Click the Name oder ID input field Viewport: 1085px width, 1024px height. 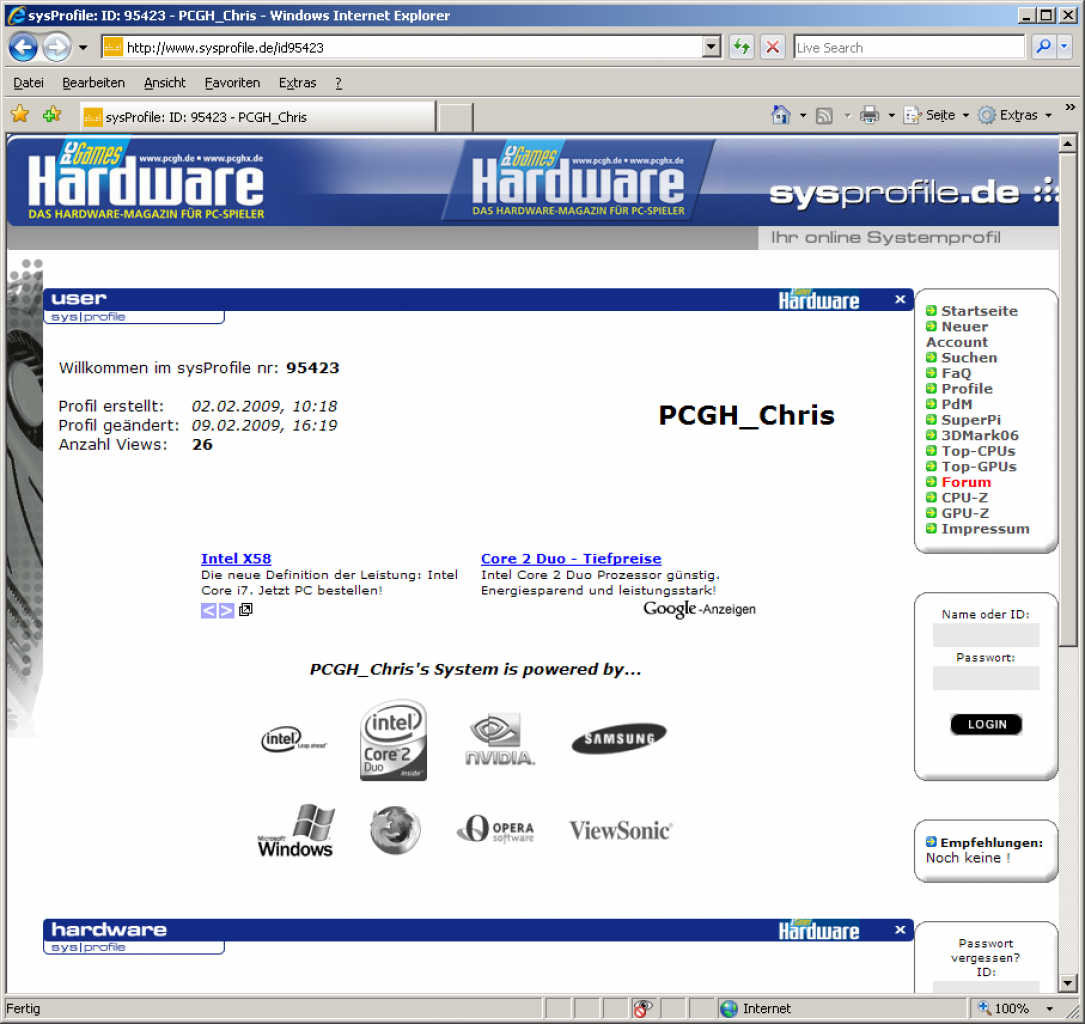pyautogui.click(x=985, y=634)
